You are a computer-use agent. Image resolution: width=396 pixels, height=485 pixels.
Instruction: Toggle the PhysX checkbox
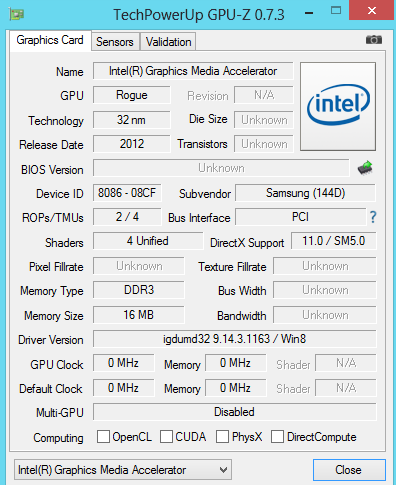[222, 436]
